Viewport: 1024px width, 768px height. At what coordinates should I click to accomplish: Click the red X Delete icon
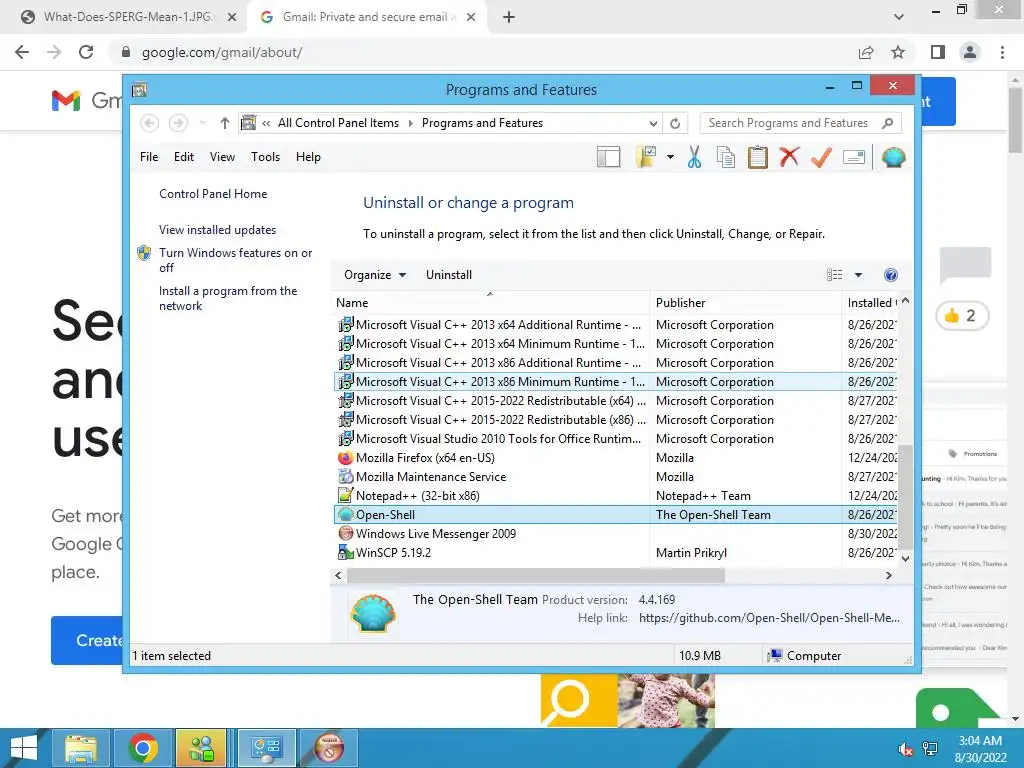coord(790,157)
